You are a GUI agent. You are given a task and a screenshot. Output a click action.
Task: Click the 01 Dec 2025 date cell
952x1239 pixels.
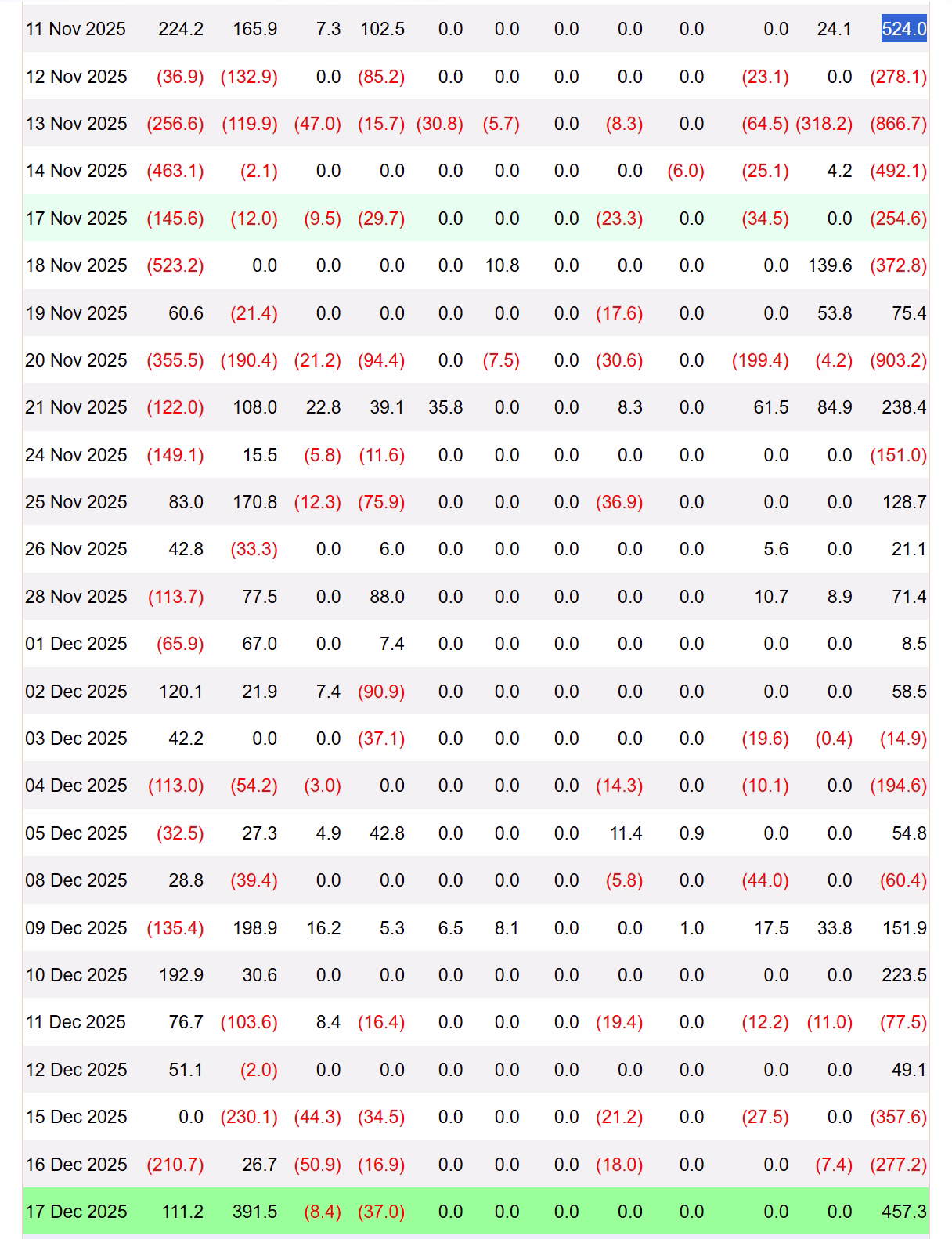76,644
